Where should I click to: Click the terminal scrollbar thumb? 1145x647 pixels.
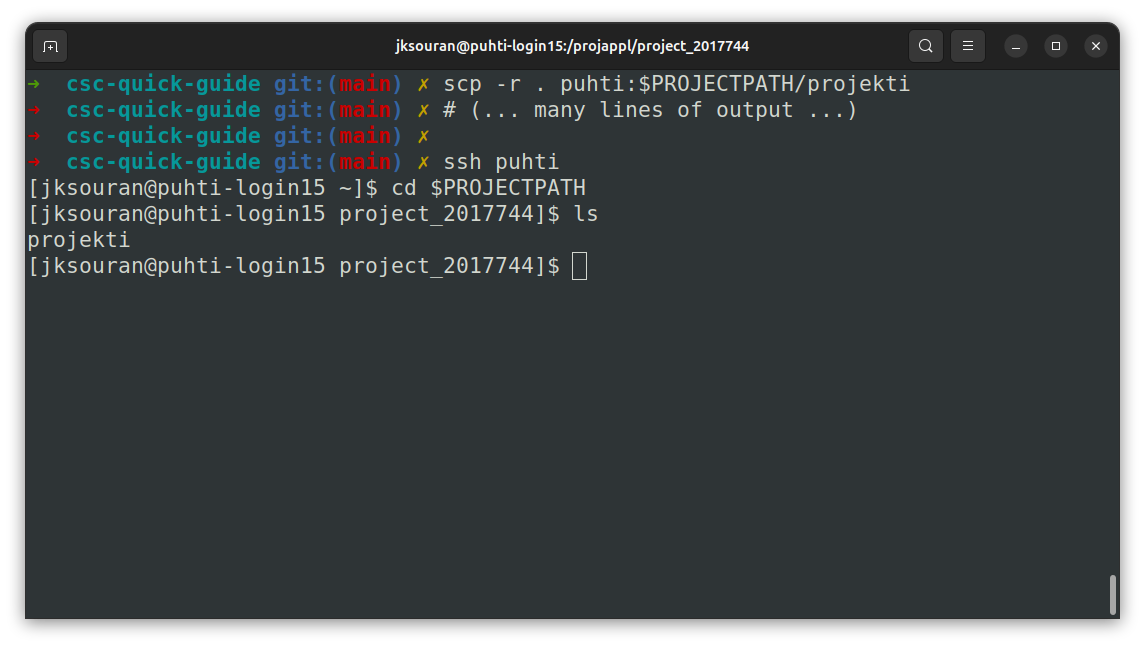(1113, 594)
